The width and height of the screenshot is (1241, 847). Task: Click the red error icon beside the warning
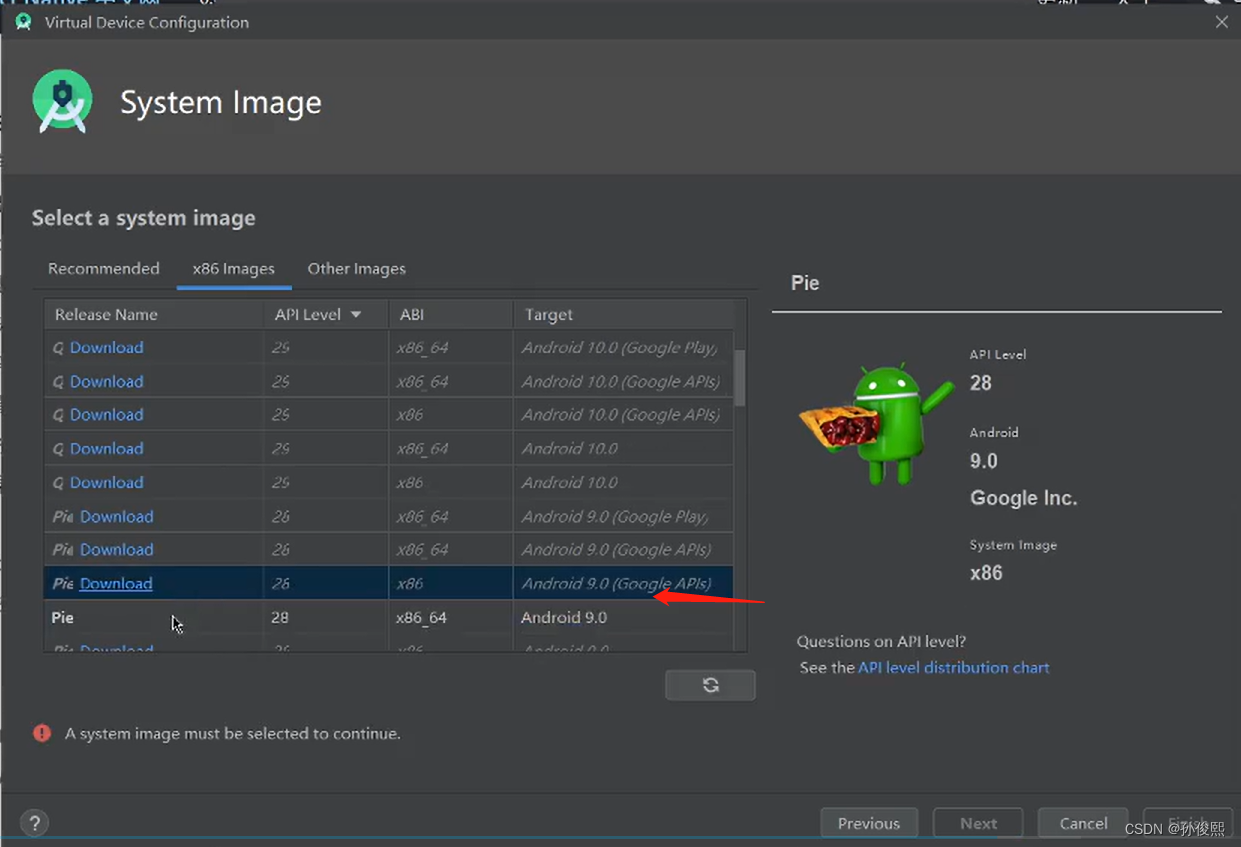[42, 733]
